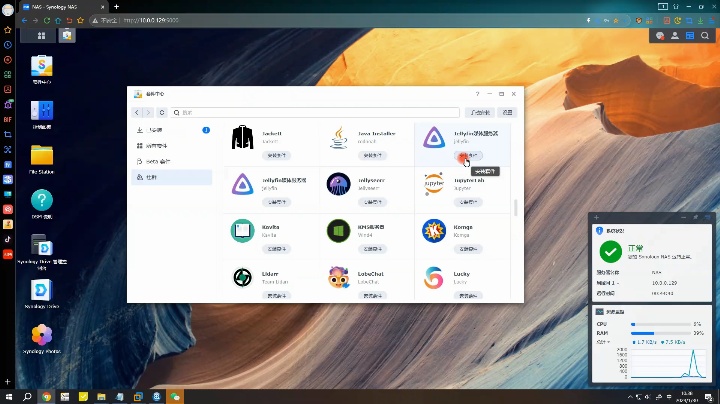Click the JupyterLab logo icon
Viewport: 720px width, 404px height.
[434, 184]
